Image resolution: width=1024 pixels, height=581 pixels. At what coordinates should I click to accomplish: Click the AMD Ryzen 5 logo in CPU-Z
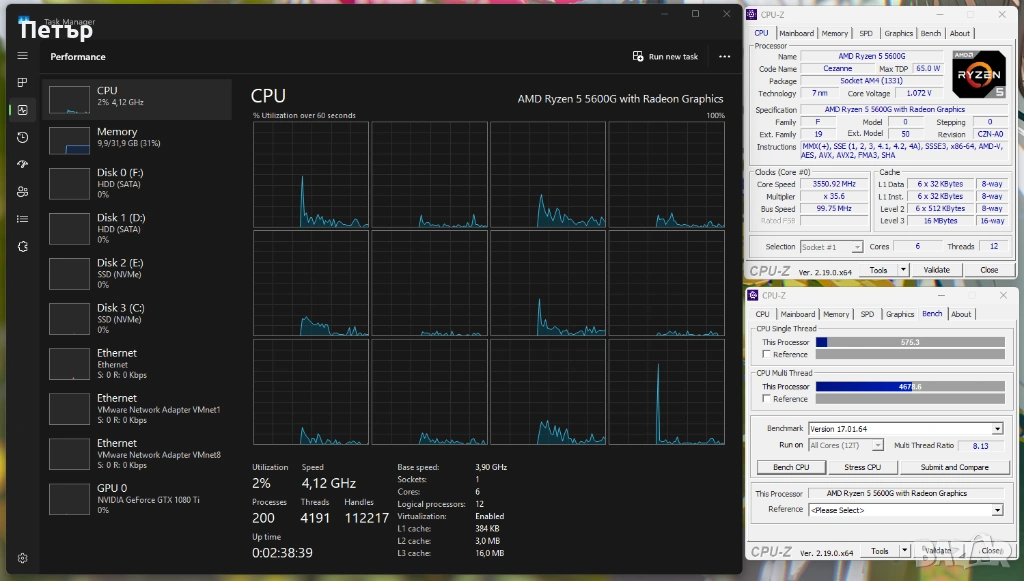pos(978,74)
